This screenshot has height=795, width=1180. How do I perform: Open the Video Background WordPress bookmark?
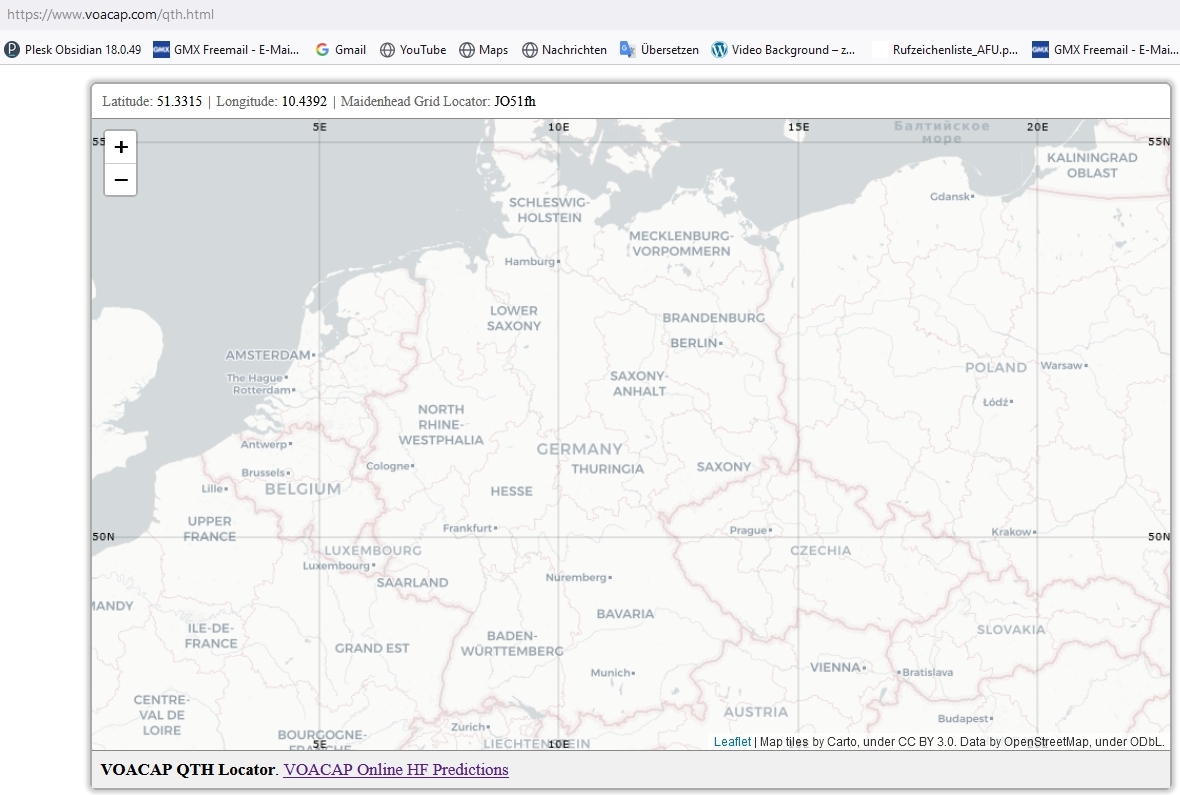coord(783,50)
